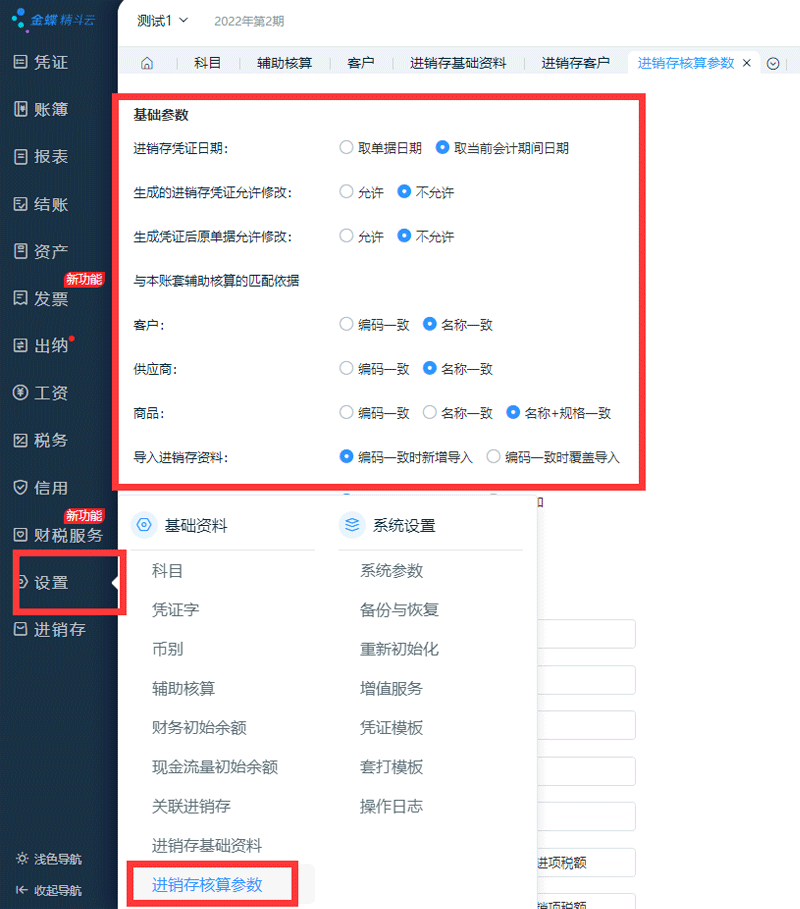Open 币别 menu entry
Screen dimensions: 800x909
[x=168, y=649]
